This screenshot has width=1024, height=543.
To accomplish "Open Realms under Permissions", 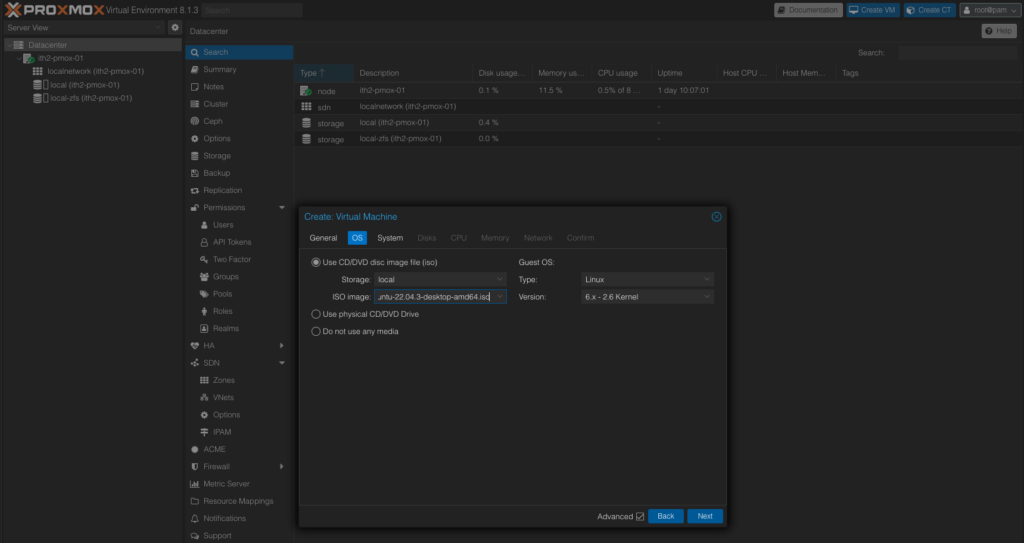I will [239, 328].
